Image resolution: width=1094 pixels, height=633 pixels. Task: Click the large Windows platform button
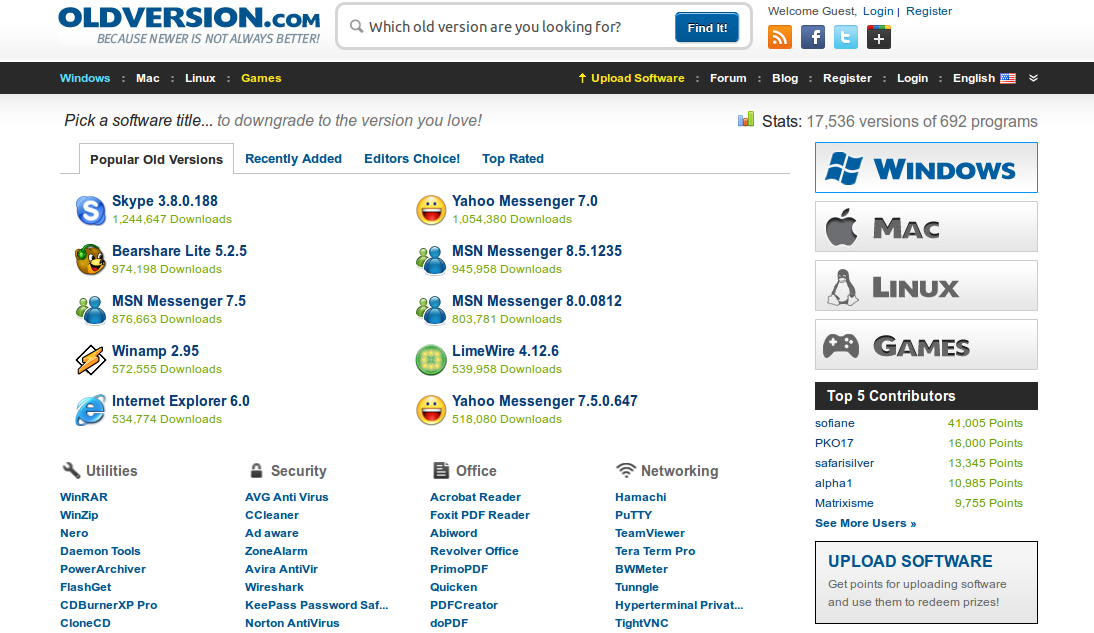(926, 167)
